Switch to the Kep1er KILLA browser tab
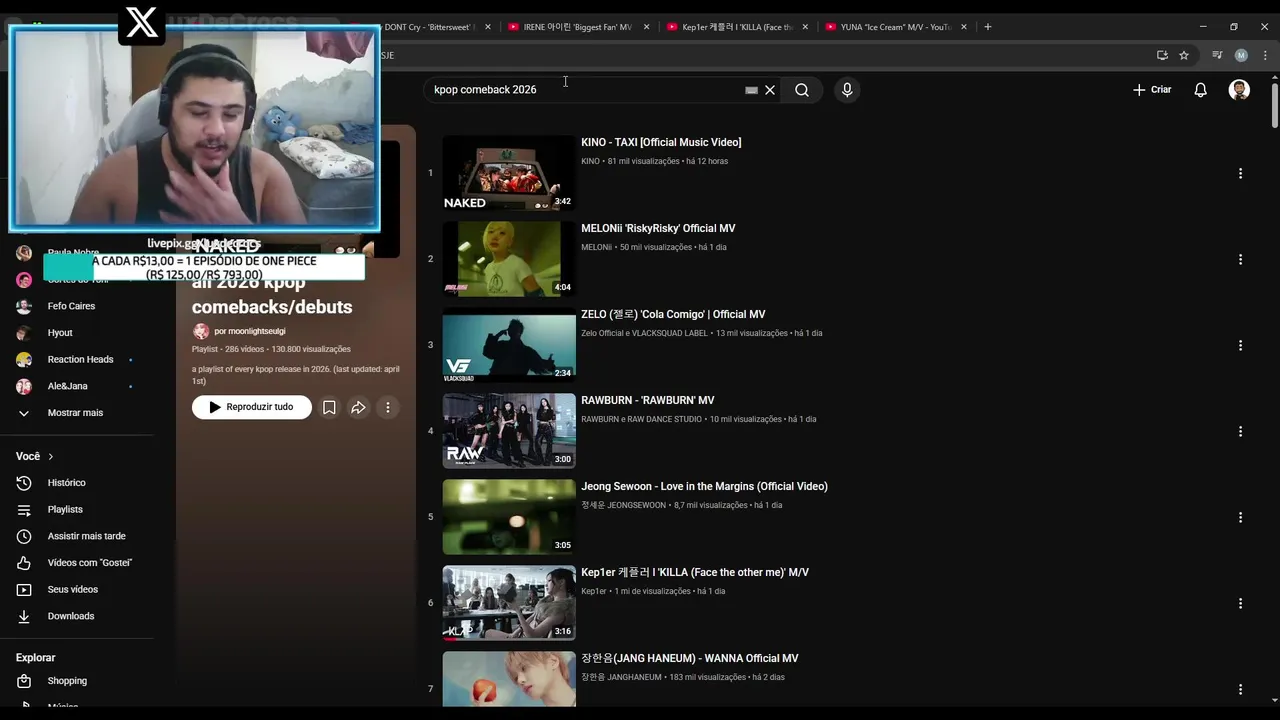The image size is (1280, 720). (x=738, y=27)
